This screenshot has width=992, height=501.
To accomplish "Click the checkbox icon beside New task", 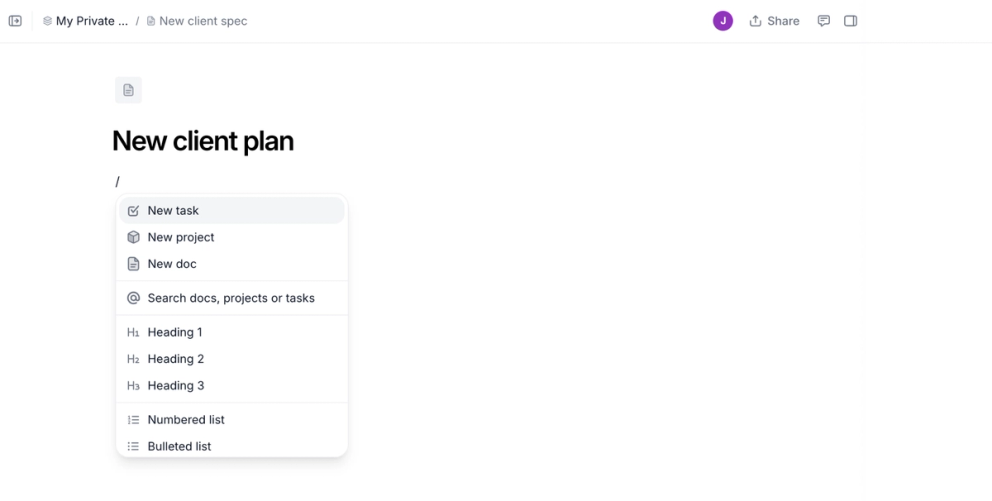I will click(133, 211).
